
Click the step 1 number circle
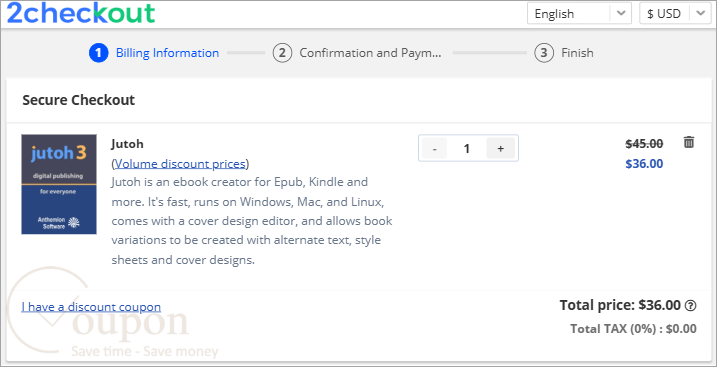(98, 53)
